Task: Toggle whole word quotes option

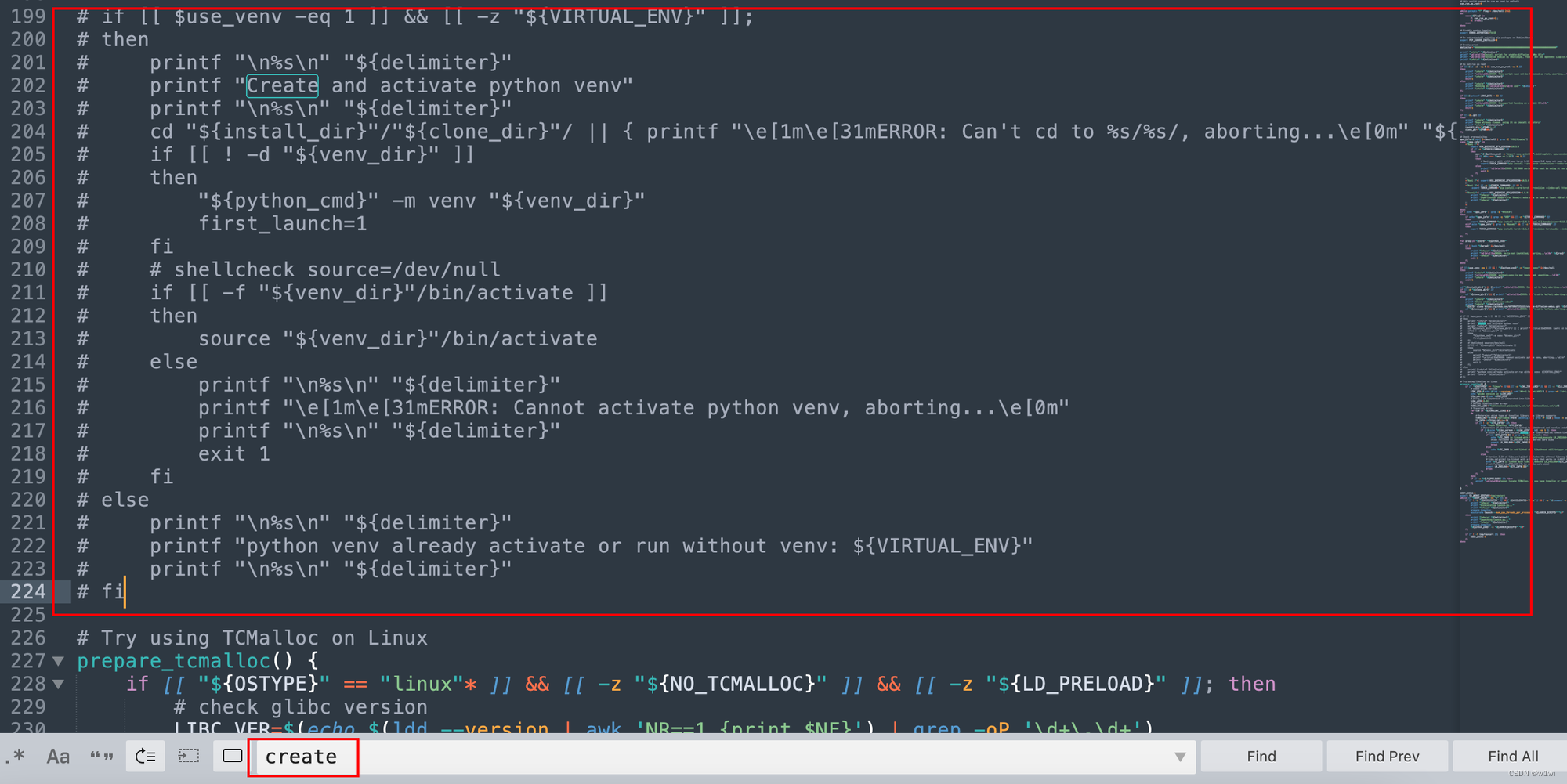Action: 101,757
